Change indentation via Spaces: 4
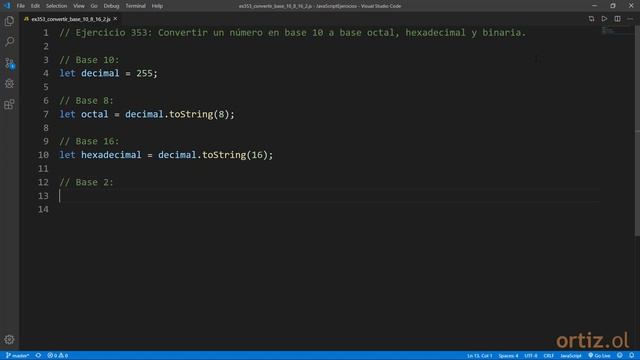The width and height of the screenshot is (640, 360). coord(508,356)
